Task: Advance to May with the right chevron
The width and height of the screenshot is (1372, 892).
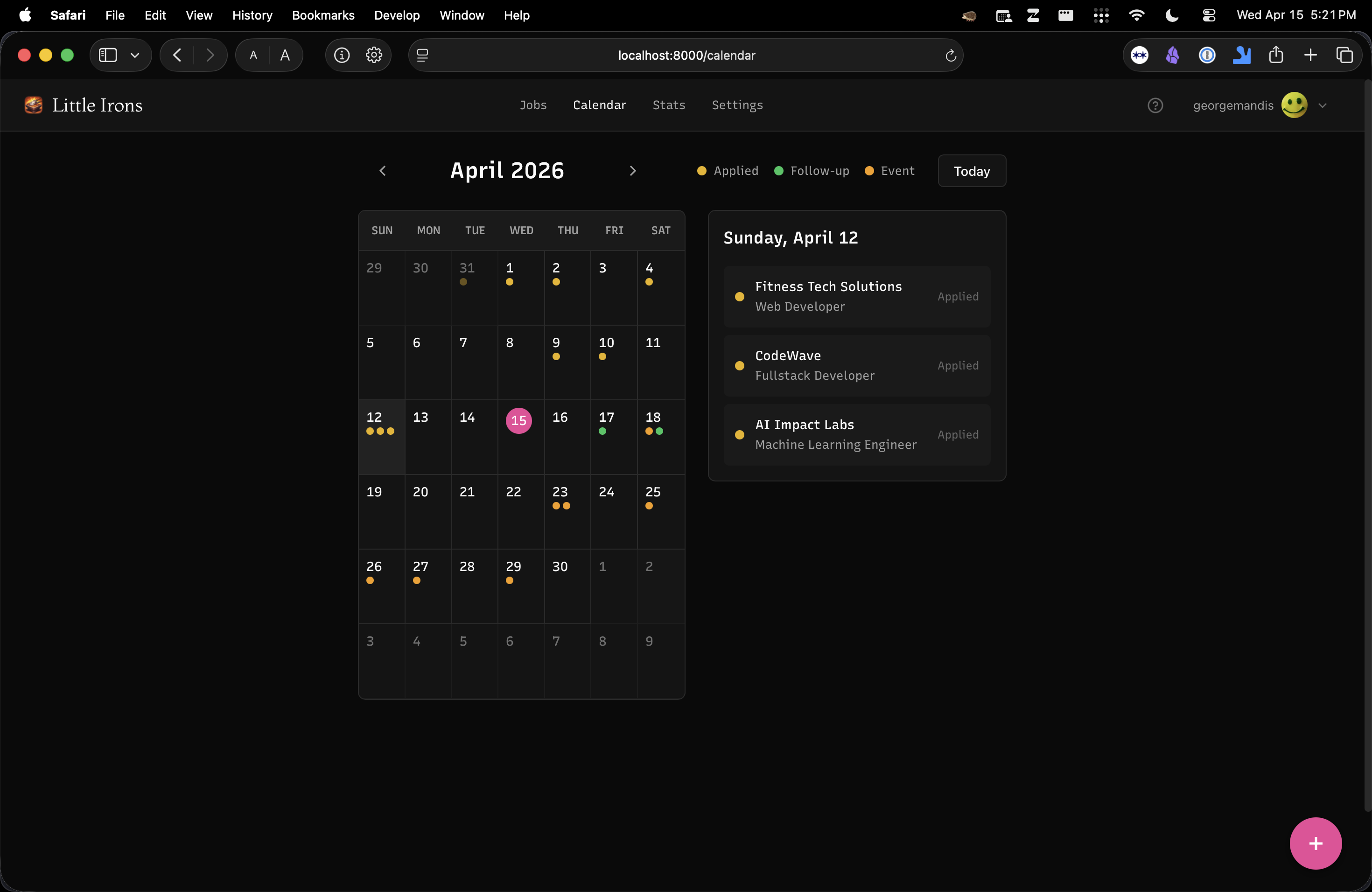Action: pyautogui.click(x=633, y=171)
